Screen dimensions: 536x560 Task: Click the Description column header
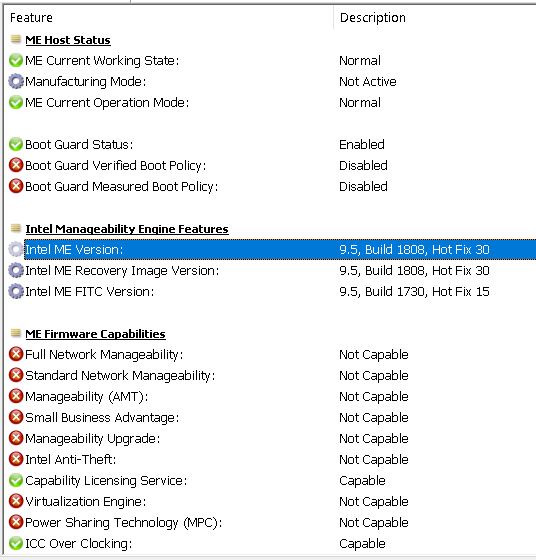click(x=435, y=18)
